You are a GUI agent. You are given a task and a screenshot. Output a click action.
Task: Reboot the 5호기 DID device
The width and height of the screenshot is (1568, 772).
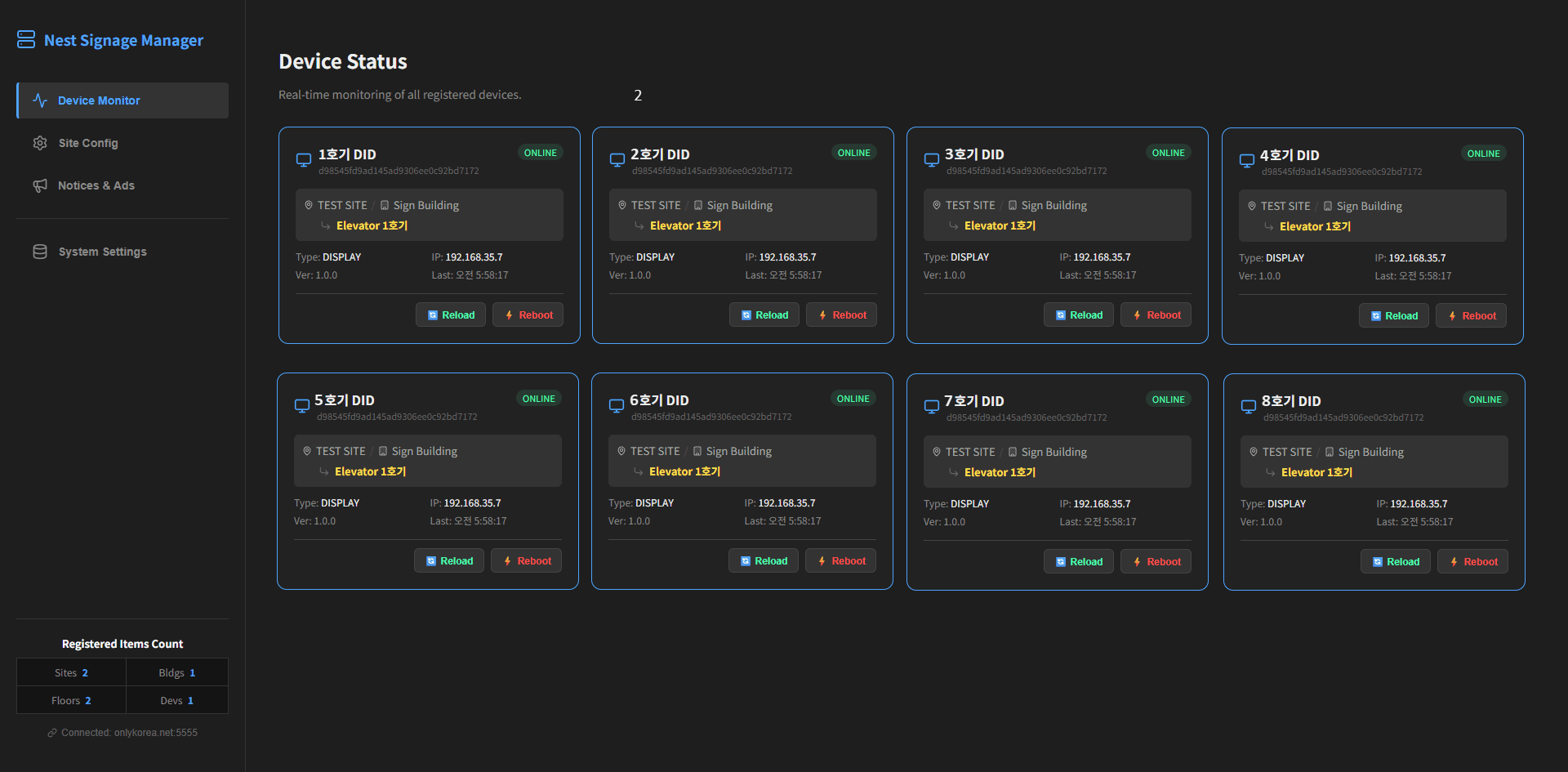(x=526, y=561)
